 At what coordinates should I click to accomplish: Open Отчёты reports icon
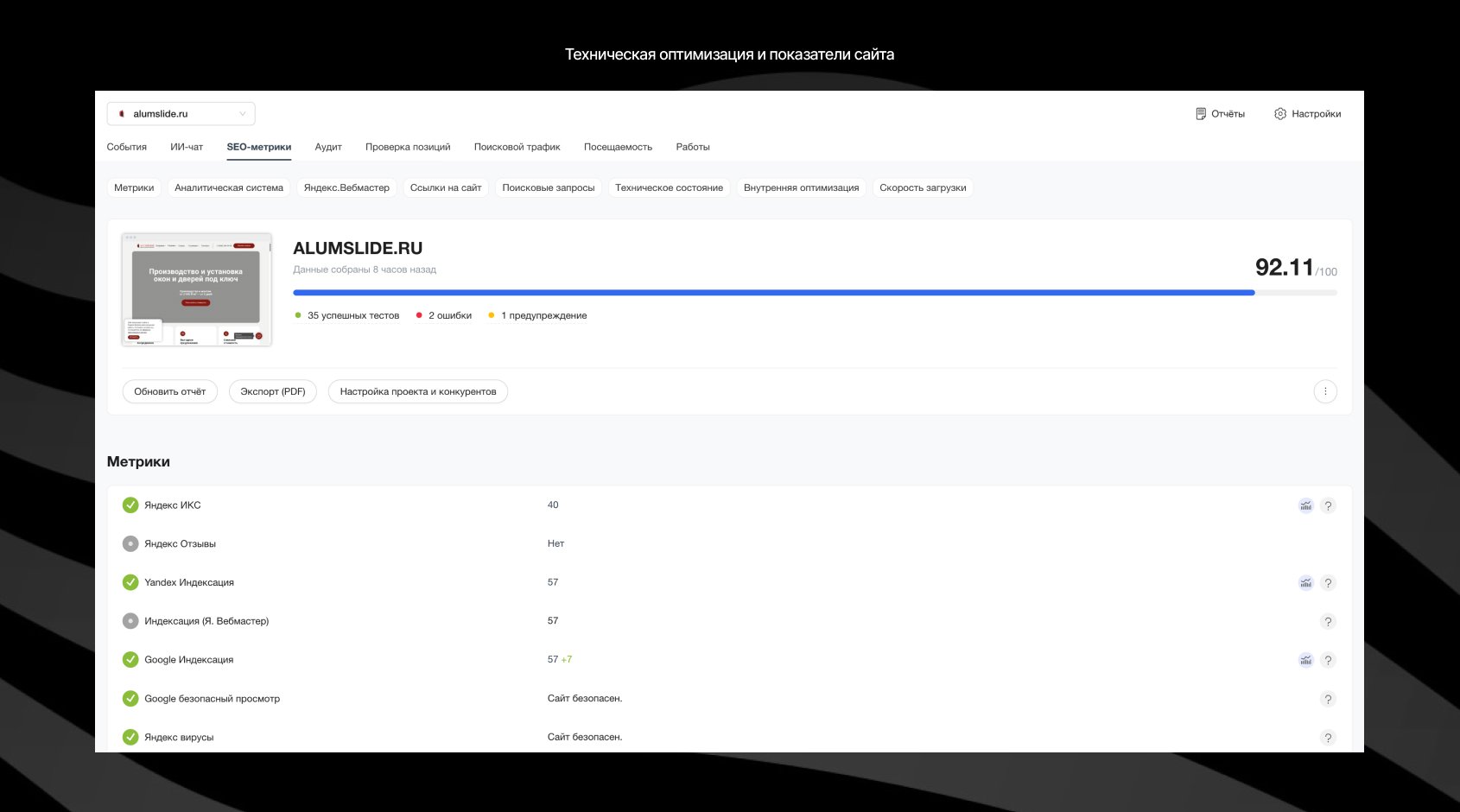[1201, 114]
